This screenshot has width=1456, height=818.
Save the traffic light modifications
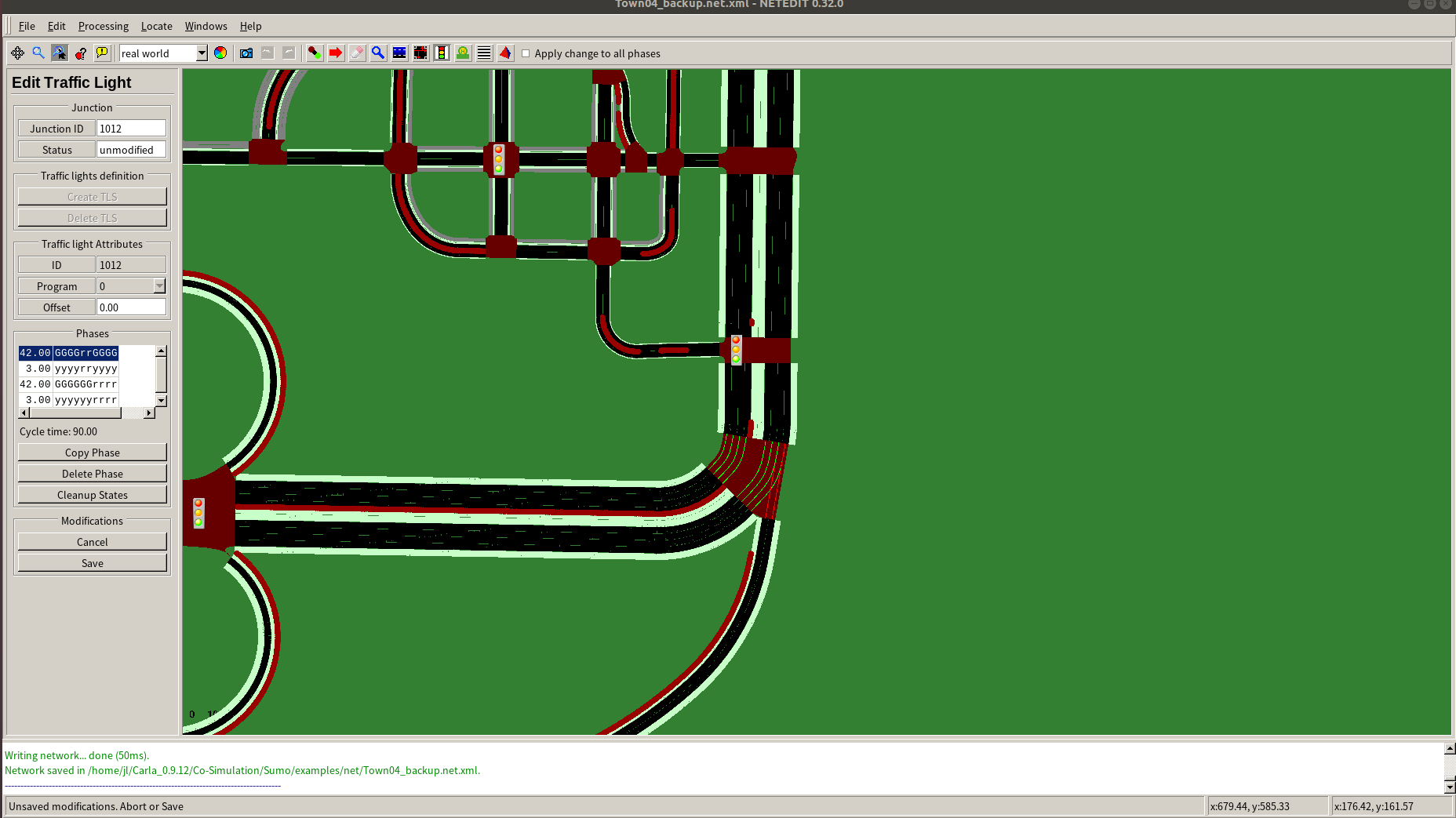(x=93, y=563)
